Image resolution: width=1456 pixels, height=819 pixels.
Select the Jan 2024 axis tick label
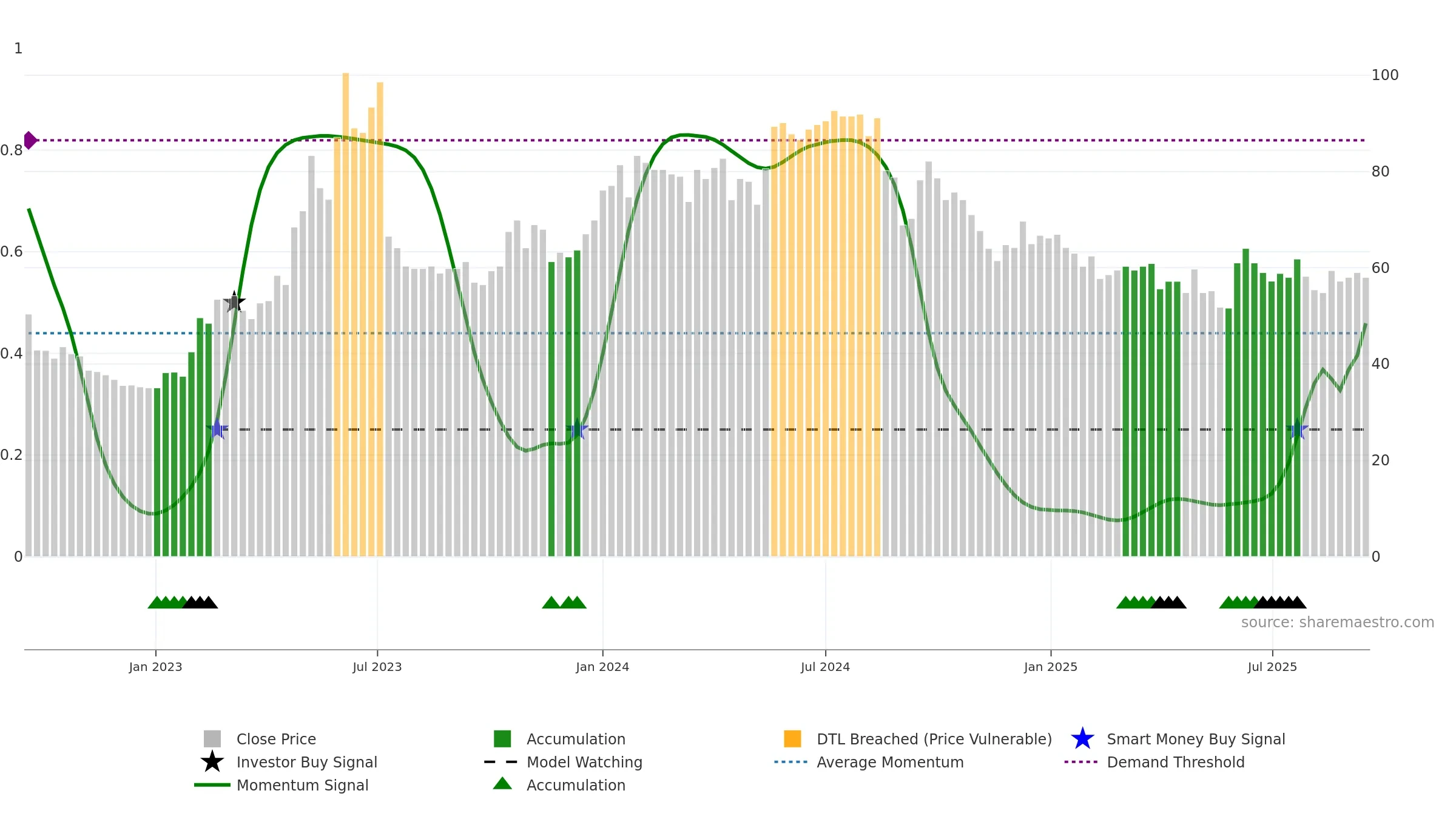click(x=602, y=667)
